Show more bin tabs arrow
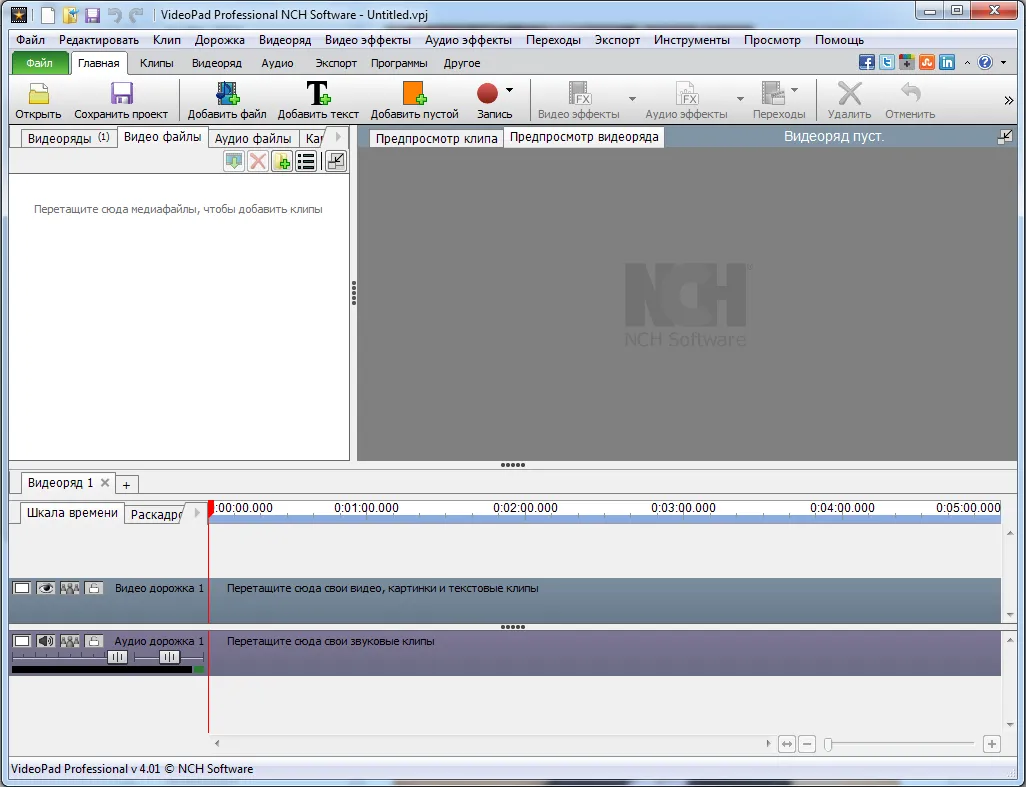 pos(338,137)
